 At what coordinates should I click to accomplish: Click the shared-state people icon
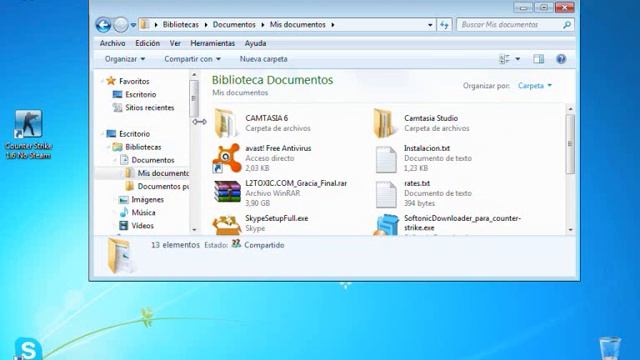236,244
